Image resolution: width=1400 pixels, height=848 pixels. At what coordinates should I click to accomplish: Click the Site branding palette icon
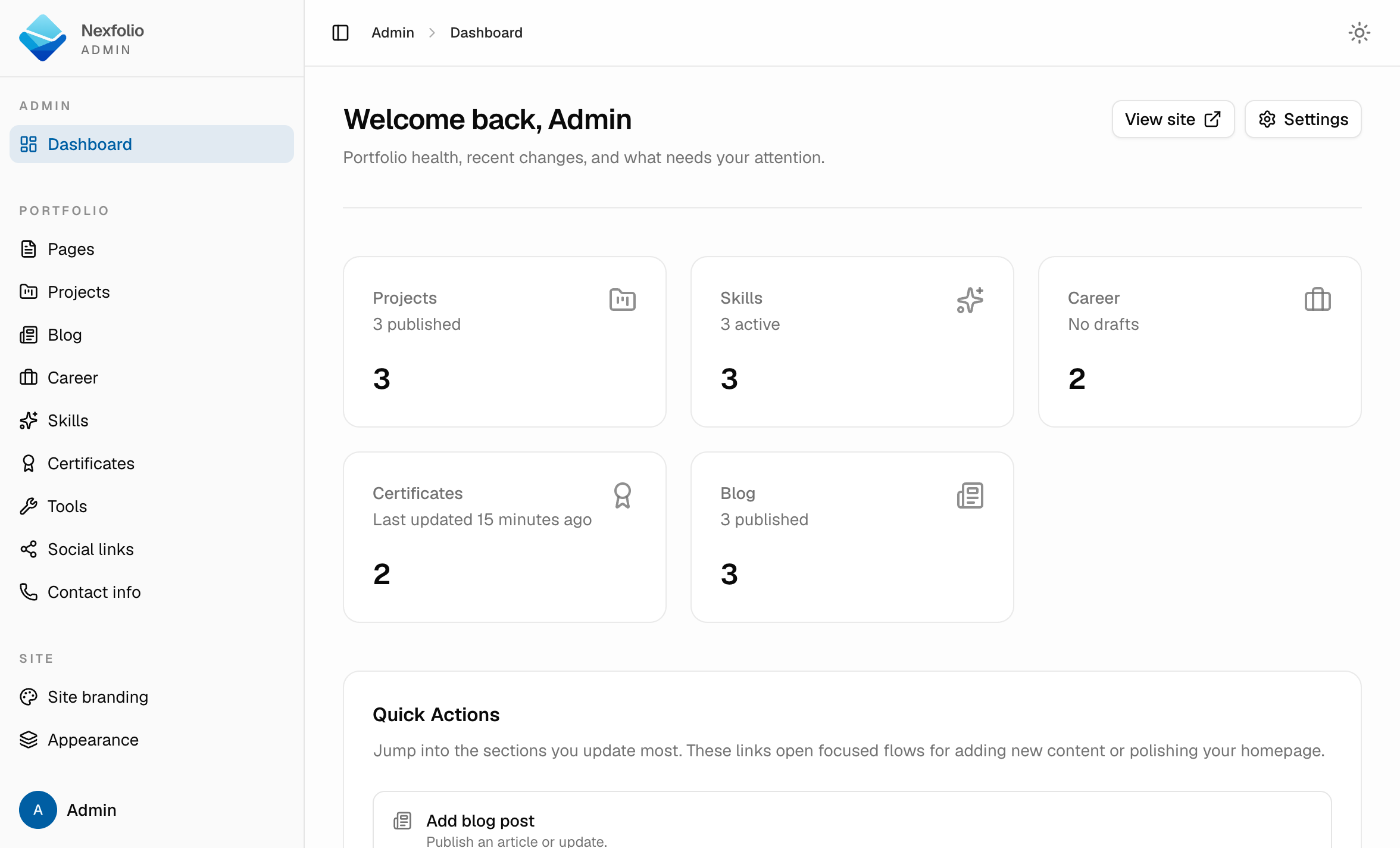tap(29, 697)
